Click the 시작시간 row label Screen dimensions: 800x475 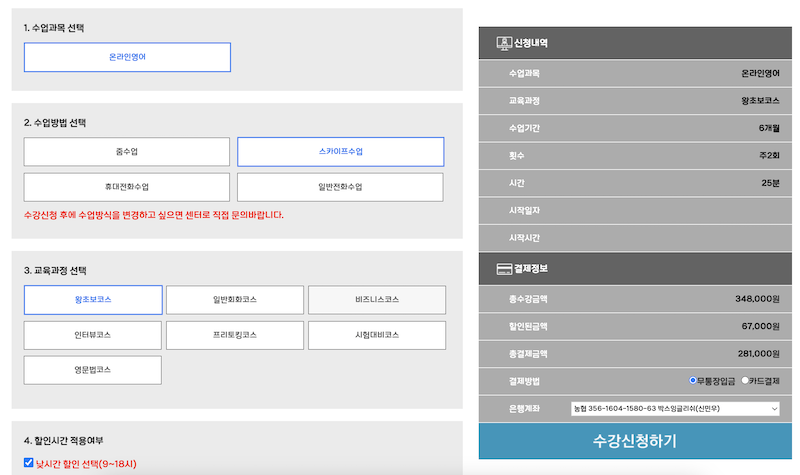click(524, 238)
